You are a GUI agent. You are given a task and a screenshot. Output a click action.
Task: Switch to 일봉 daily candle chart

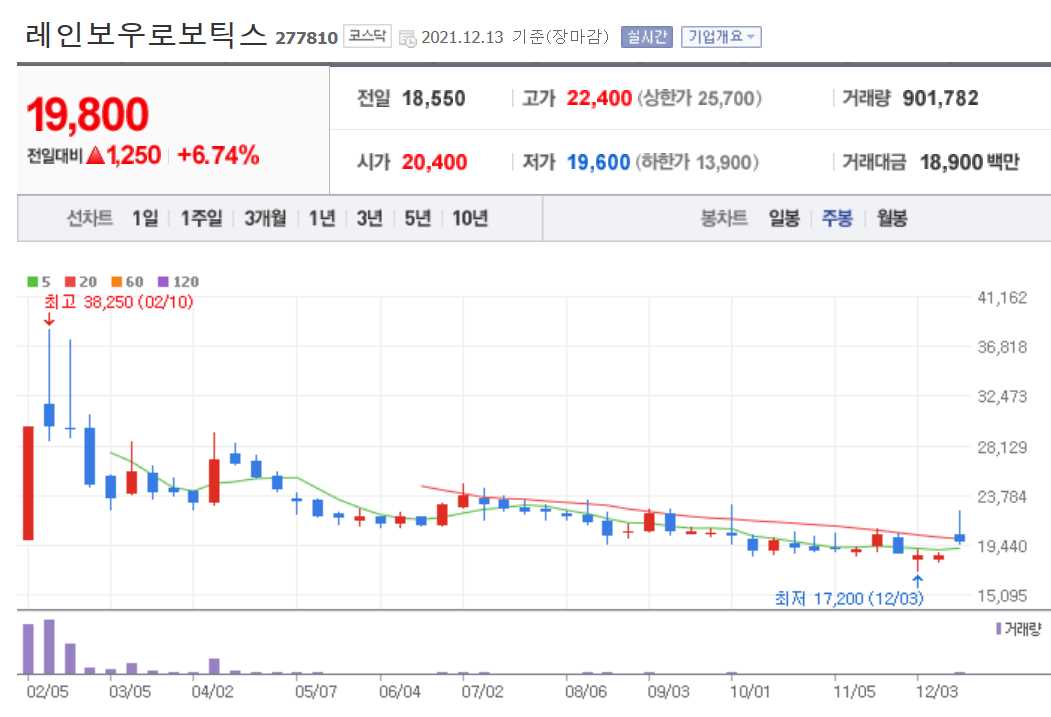coord(783,218)
